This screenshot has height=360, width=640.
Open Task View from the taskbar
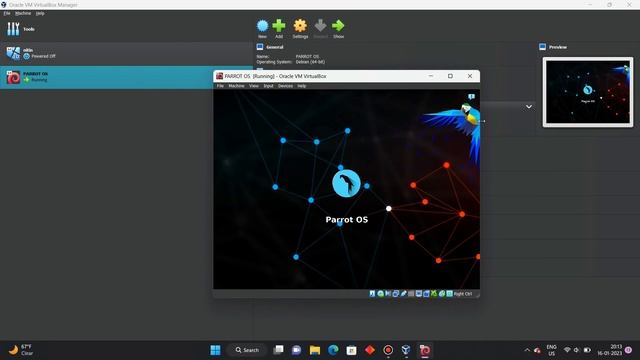[x=278, y=350]
